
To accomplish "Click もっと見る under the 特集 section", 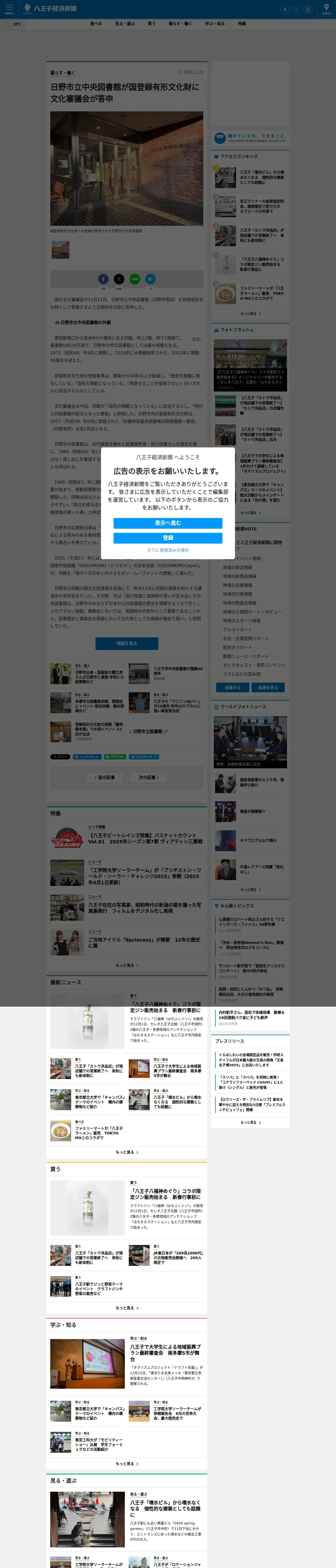I will tap(127, 965).
